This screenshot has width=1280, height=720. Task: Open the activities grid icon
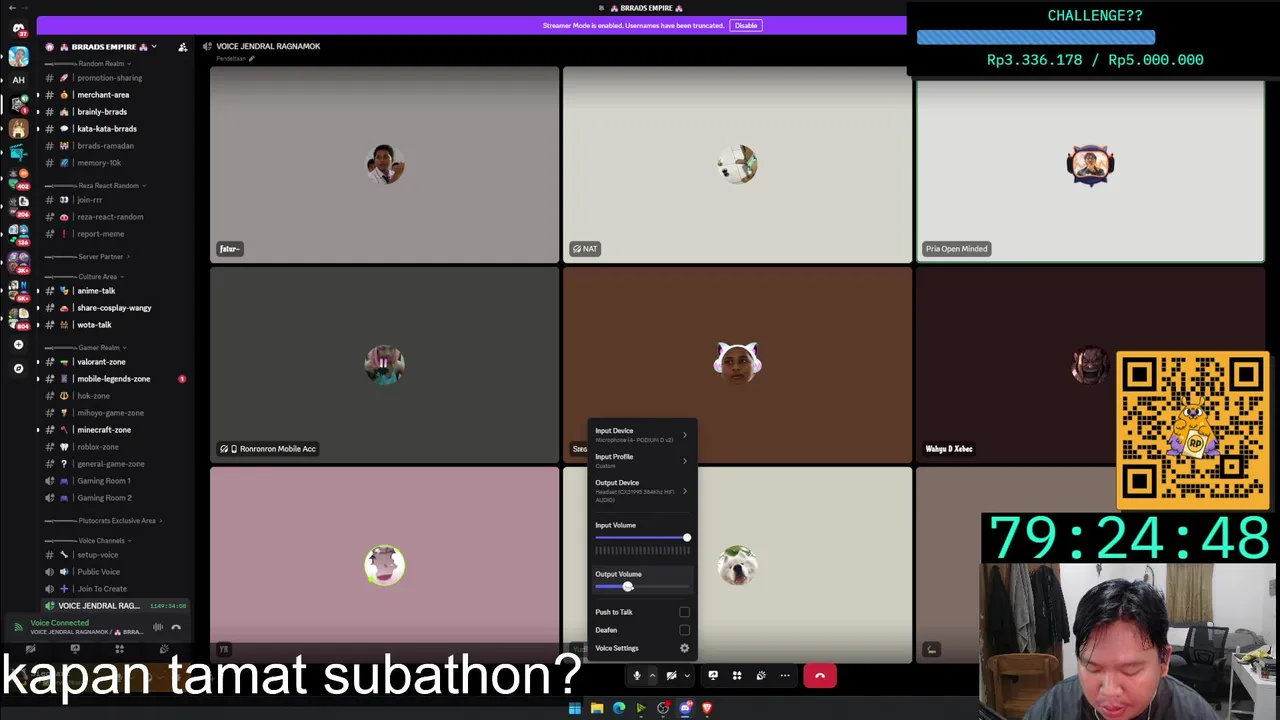(737, 676)
